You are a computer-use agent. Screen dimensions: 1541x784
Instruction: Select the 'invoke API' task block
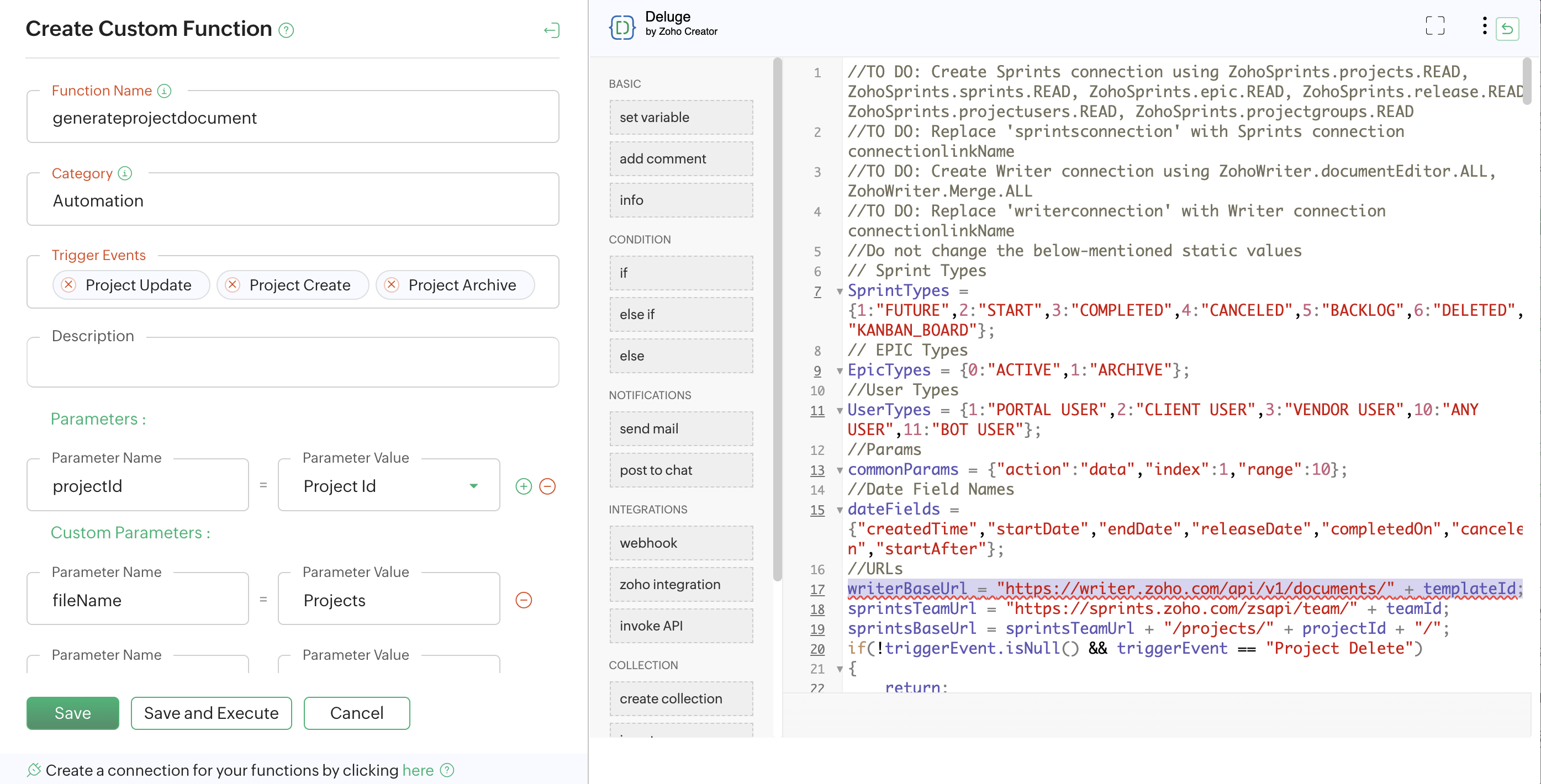click(x=681, y=626)
